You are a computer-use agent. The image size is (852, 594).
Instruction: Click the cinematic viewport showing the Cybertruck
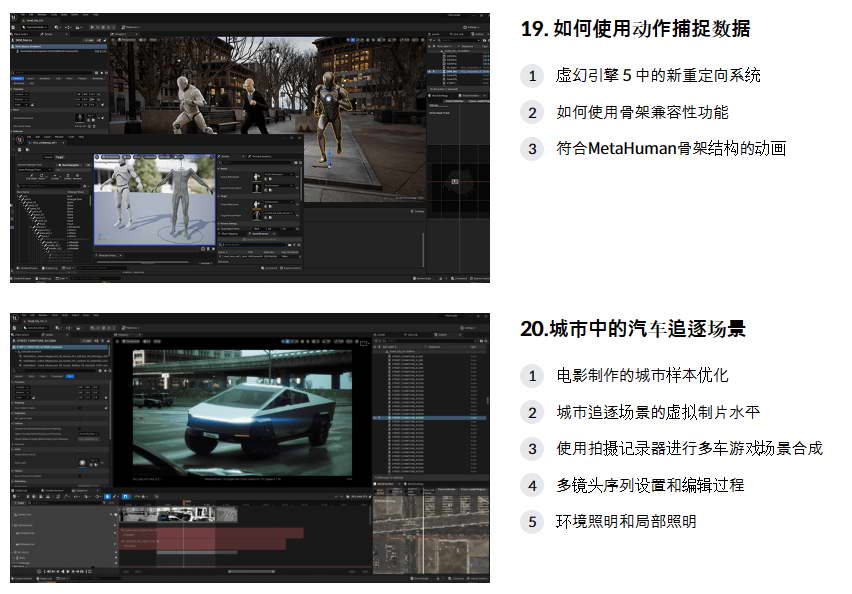coord(242,414)
